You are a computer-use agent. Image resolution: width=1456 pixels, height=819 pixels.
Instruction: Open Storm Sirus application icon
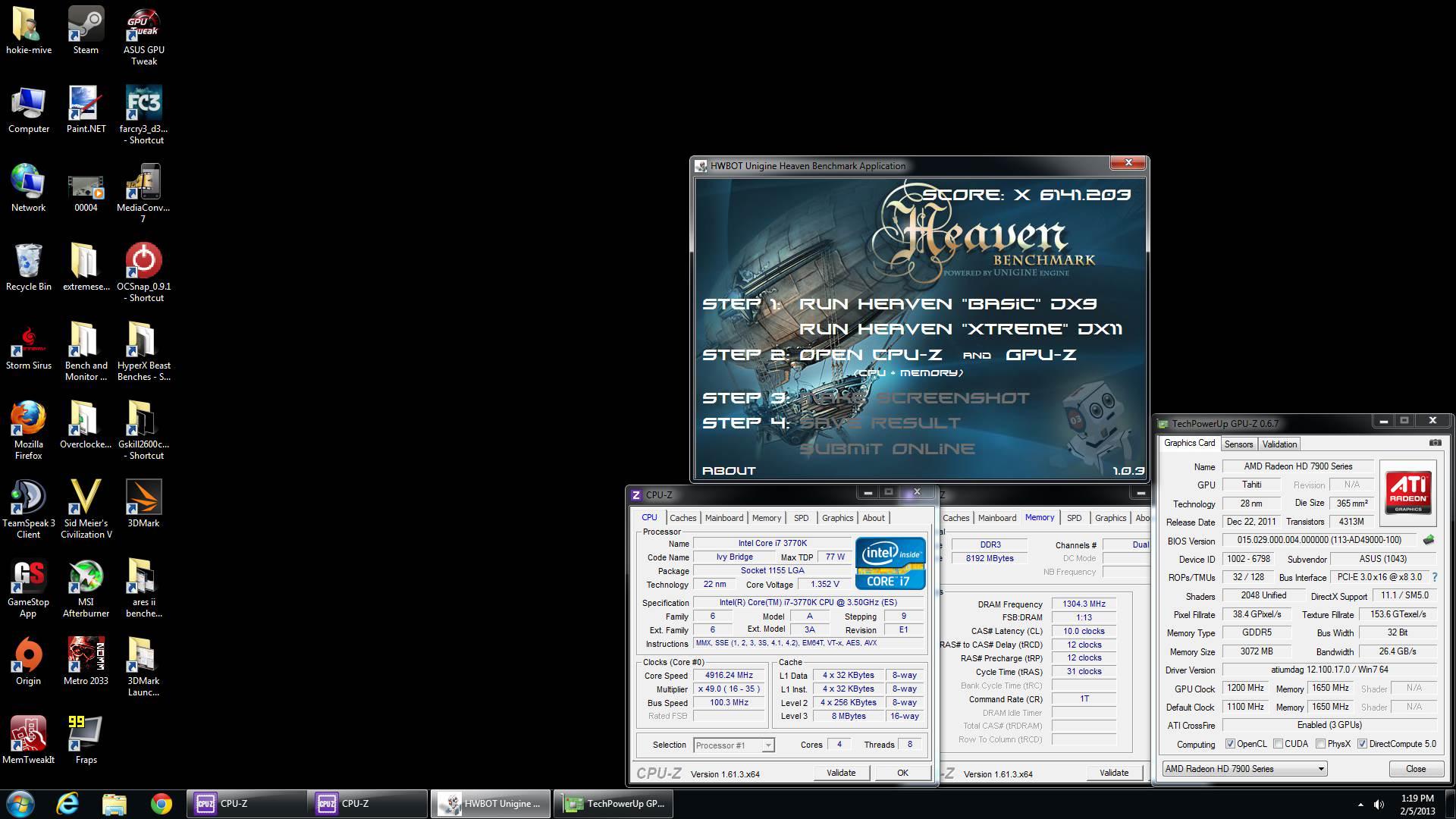pos(28,346)
